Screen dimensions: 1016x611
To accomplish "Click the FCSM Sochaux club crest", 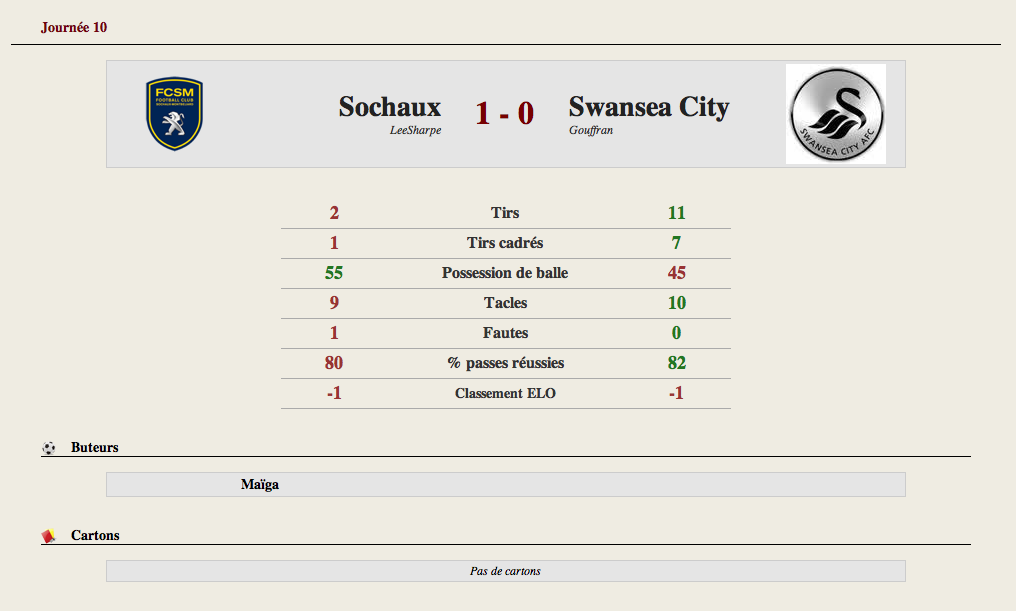I will [174, 114].
